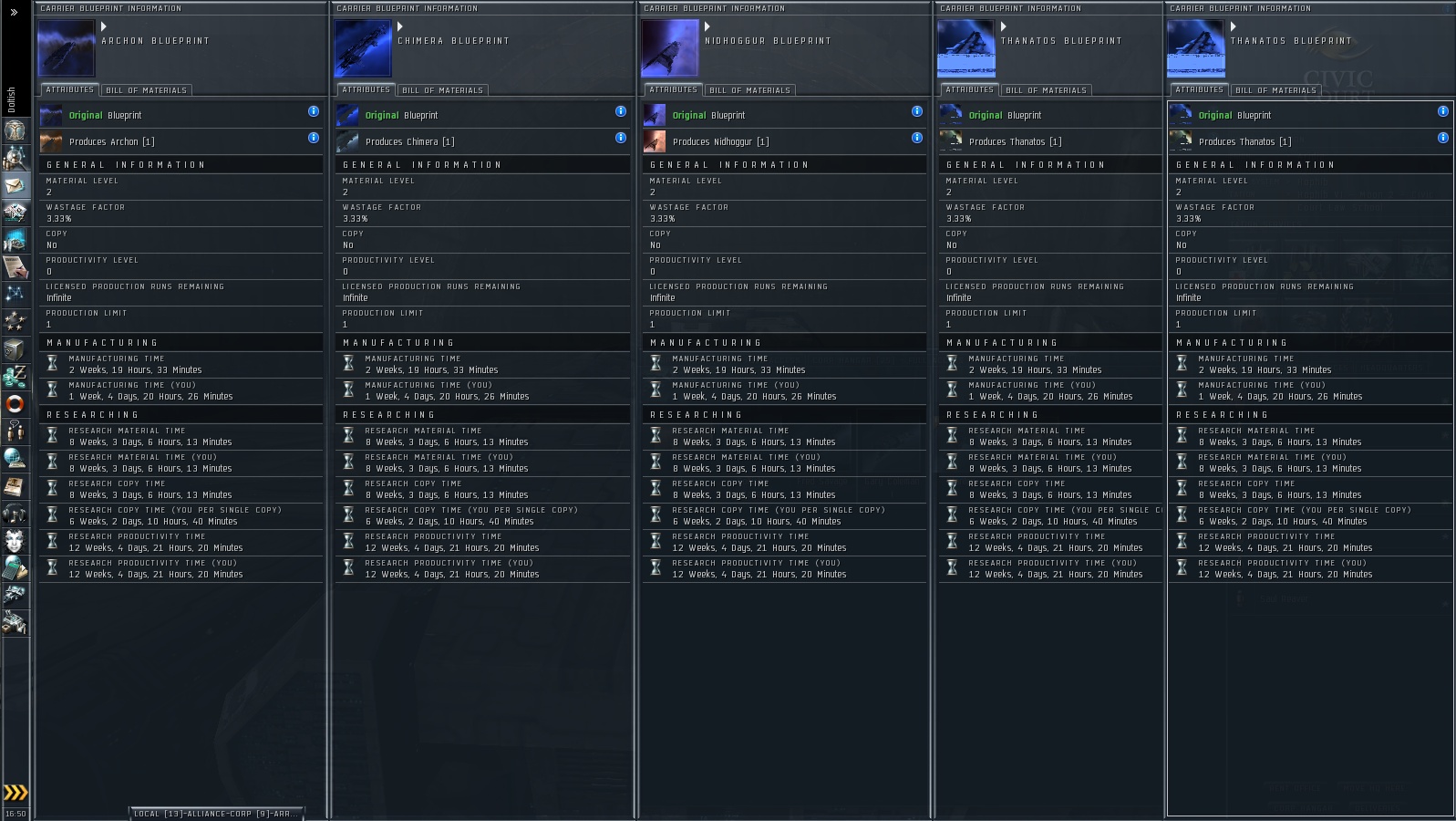Show info for Produces Nidhoggur row
1456x821 pixels.
pos(916,138)
